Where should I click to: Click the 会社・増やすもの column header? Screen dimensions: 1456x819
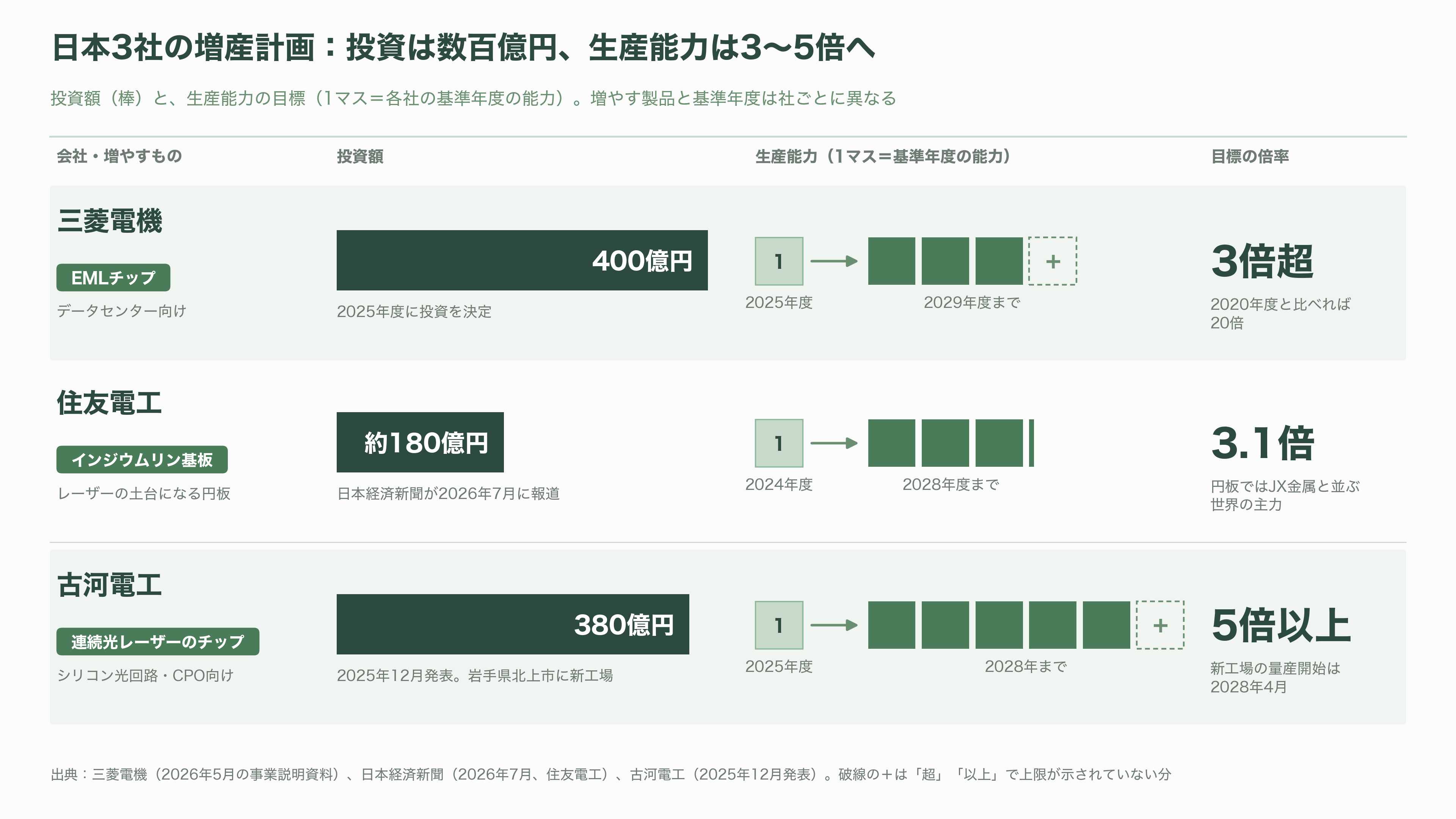click(119, 156)
